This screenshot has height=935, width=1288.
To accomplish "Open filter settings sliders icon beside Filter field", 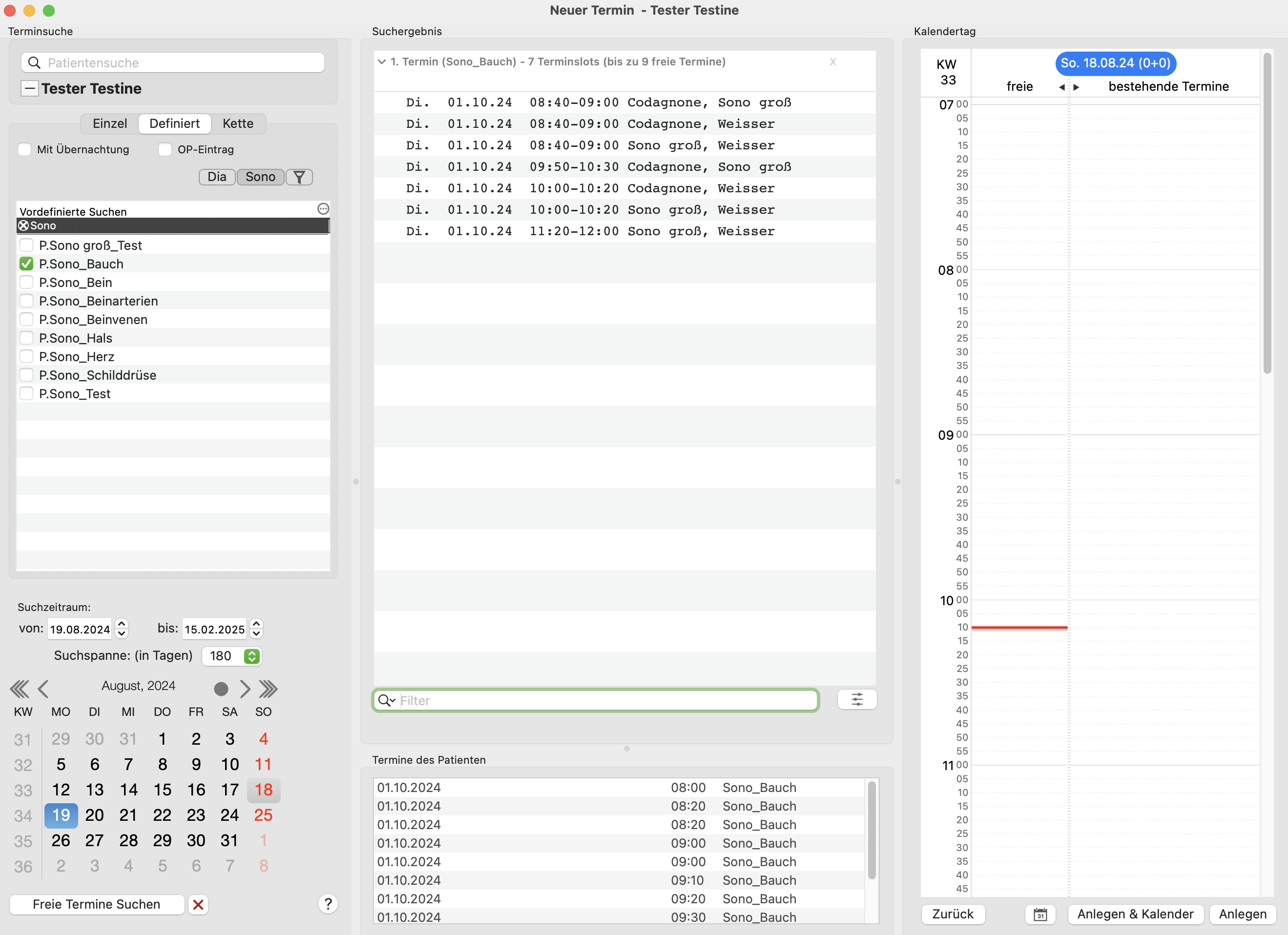I will tap(857, 699).
